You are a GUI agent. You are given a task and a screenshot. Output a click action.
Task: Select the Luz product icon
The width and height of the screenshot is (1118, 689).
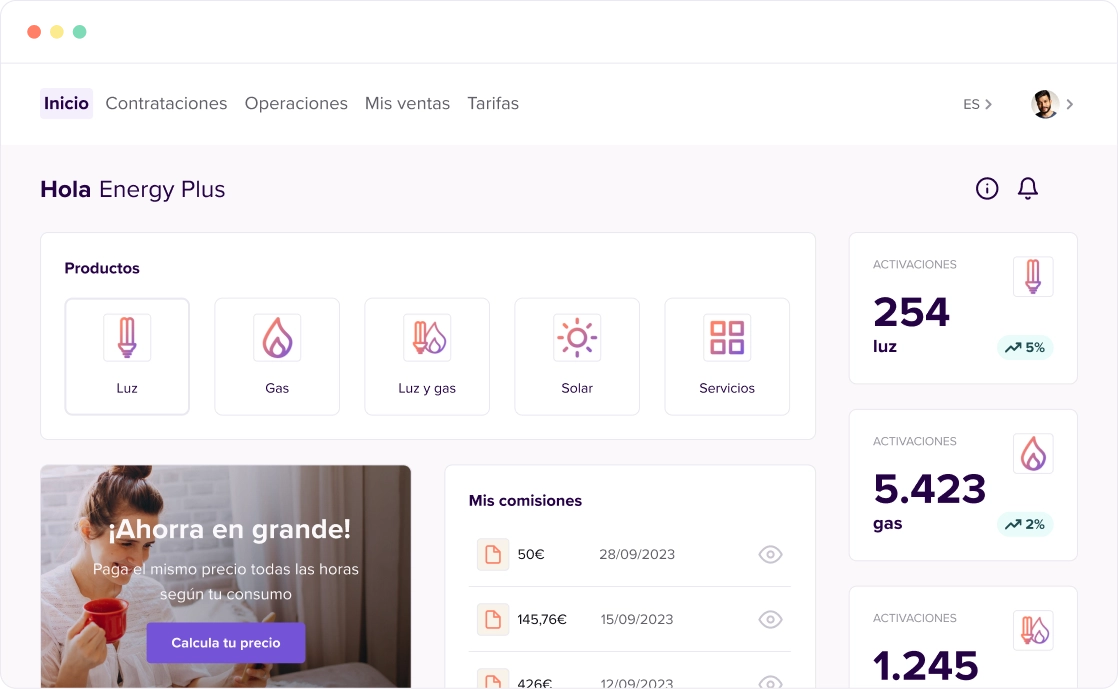click(x=127, y=337)
